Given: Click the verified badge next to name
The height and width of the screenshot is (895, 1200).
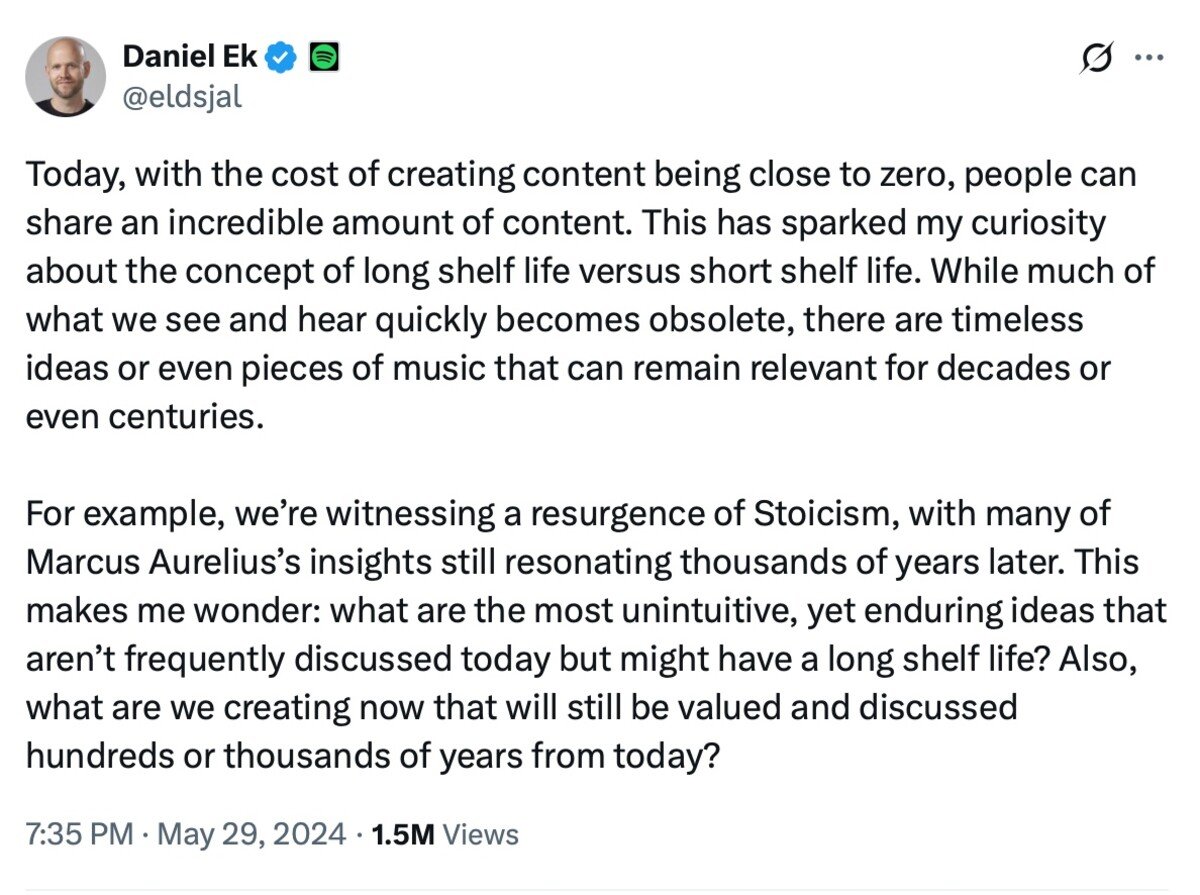Looking at the screenshot, I should [279, 57].
